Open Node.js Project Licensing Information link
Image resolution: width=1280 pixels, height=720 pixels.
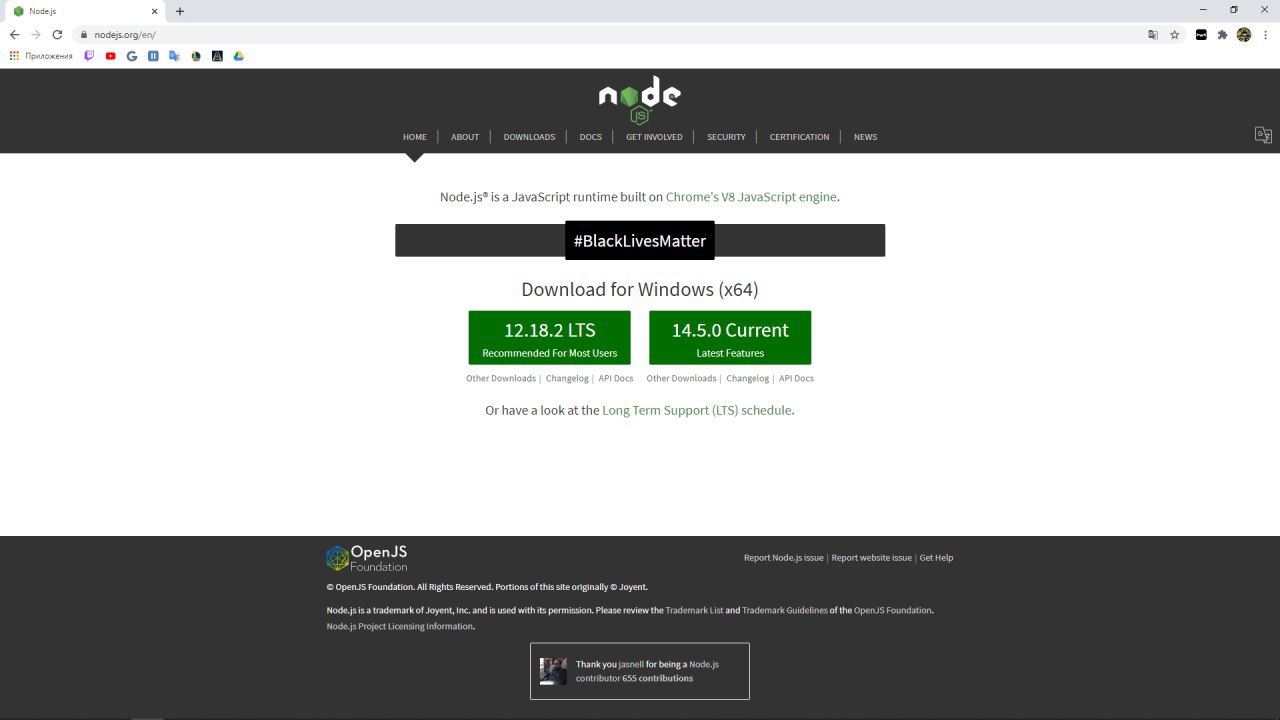coord(400,626)
